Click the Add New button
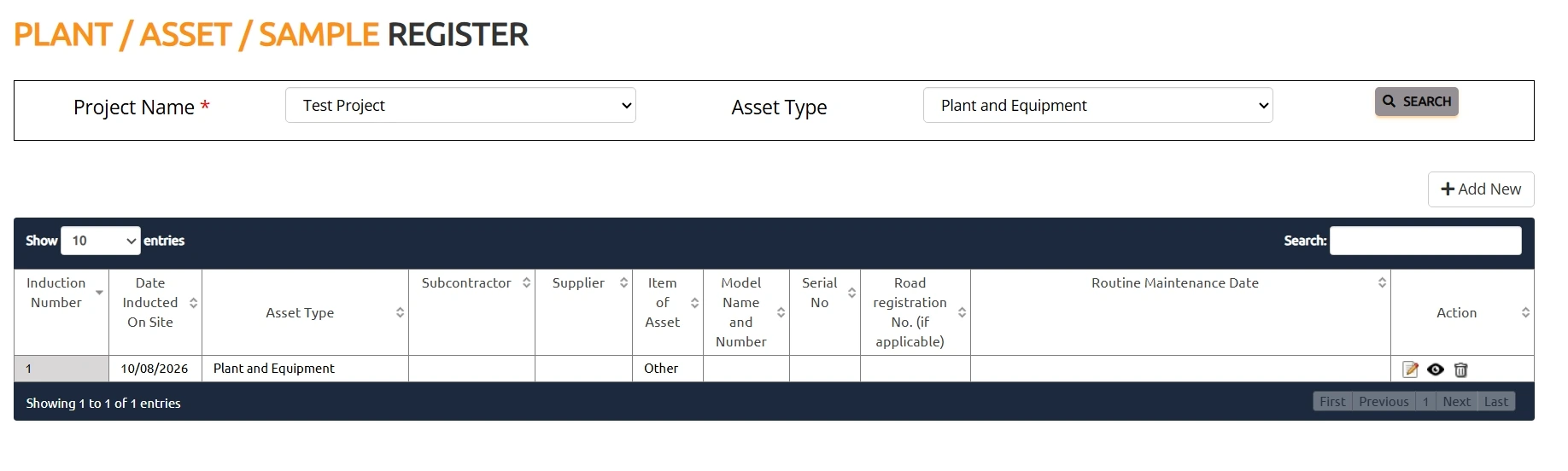This screenshot has width=1568, height=471. [1480, 189]
